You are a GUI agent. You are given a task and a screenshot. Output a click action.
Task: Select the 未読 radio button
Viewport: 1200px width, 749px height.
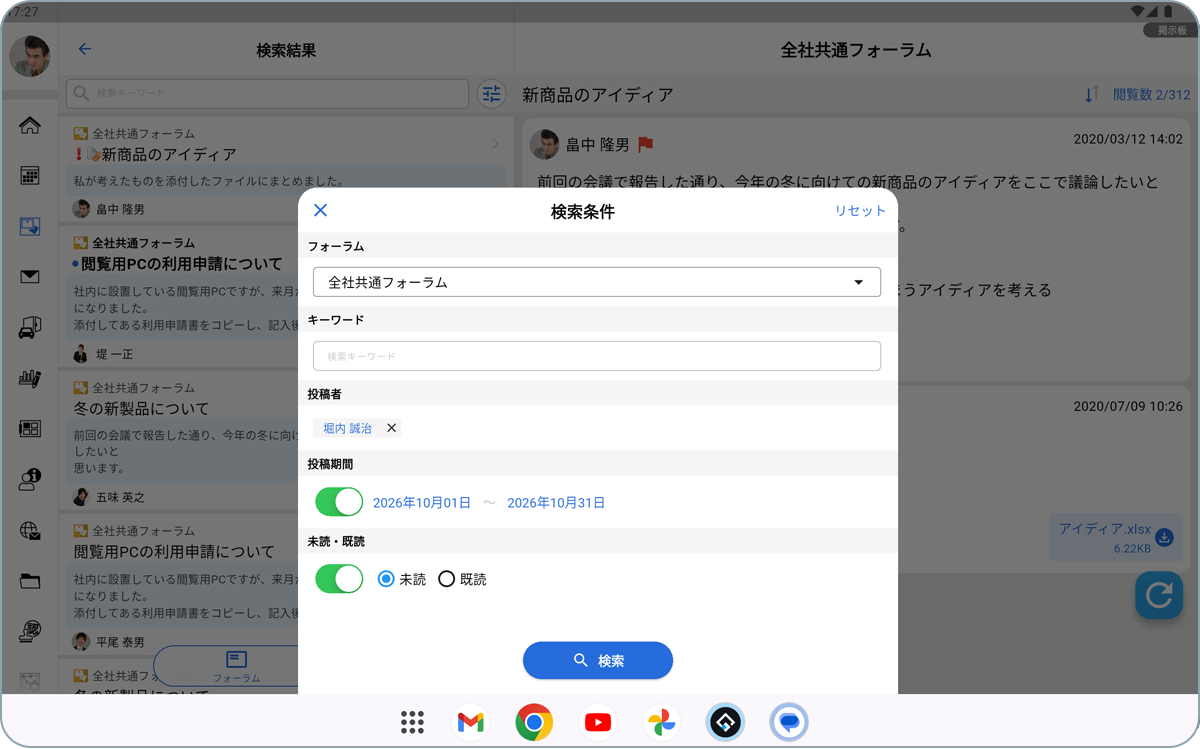point(386,579)
